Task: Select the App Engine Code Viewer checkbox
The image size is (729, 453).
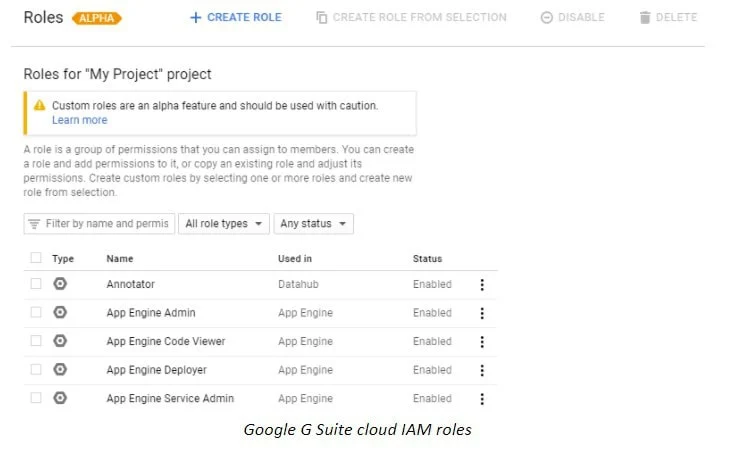Action: [x=36, y=341]
